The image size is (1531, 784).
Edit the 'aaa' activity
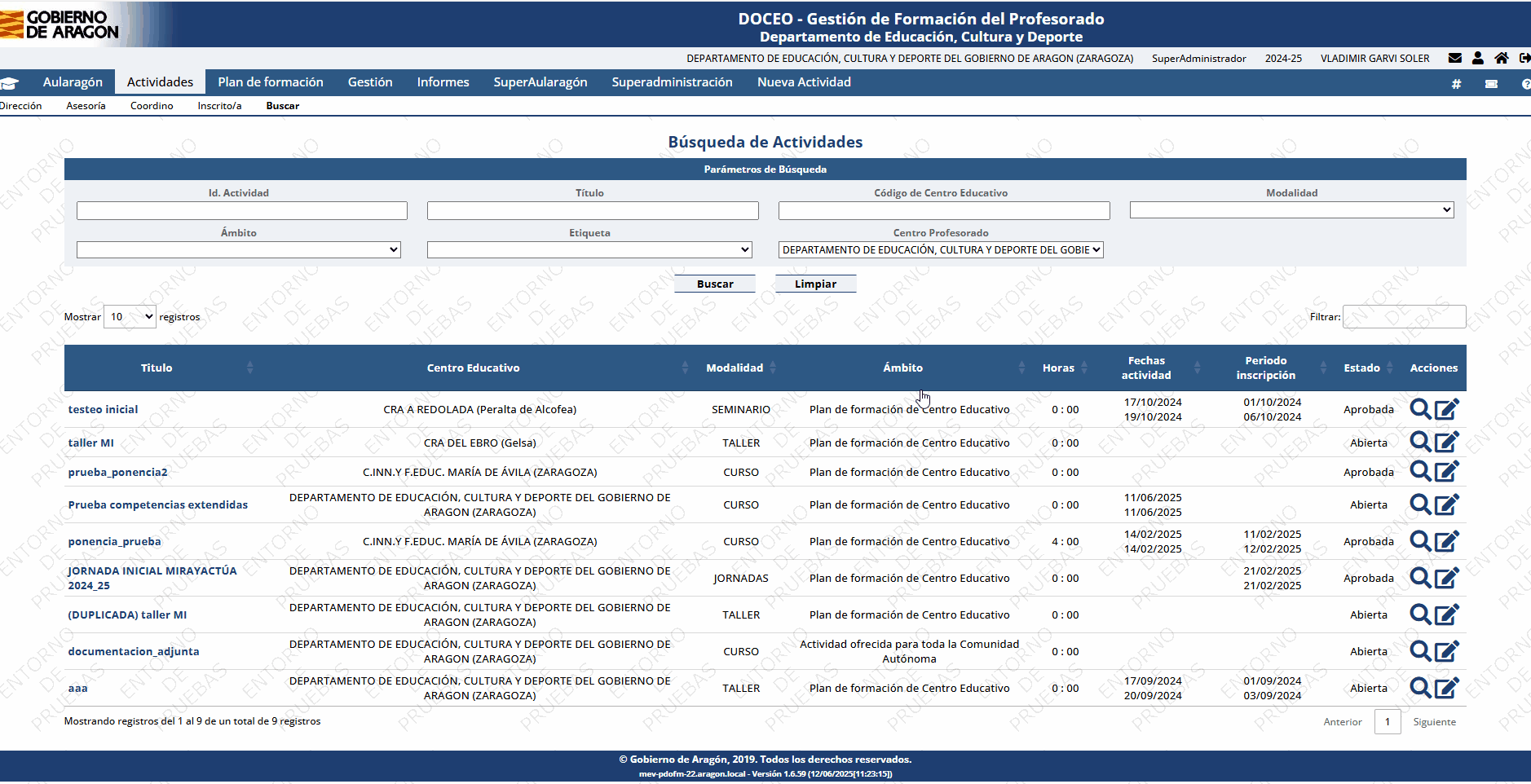(x=1447, y=688)
